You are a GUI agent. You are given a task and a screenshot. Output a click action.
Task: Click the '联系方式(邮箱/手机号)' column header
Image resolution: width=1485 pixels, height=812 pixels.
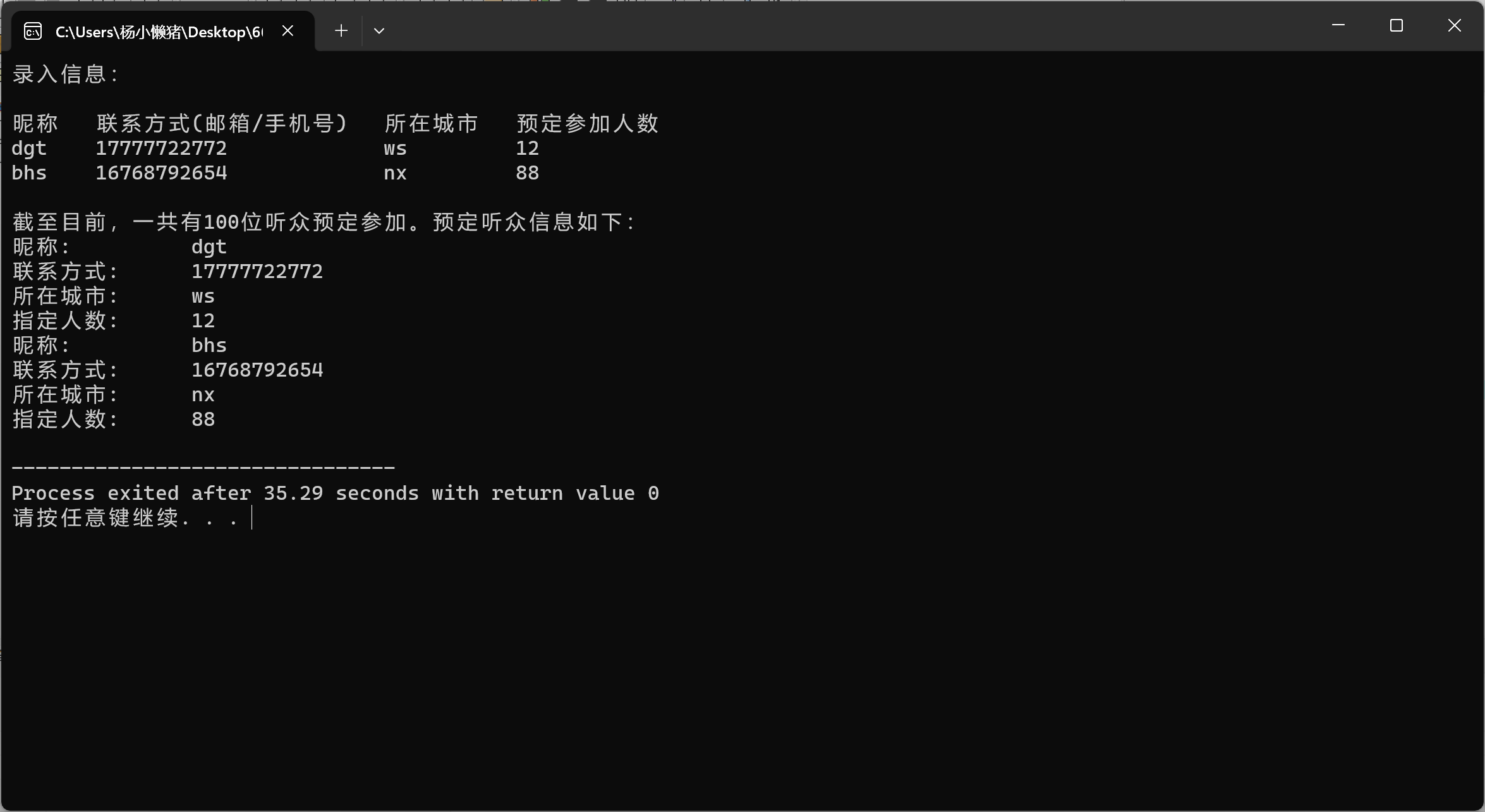(x=221, y=123)
